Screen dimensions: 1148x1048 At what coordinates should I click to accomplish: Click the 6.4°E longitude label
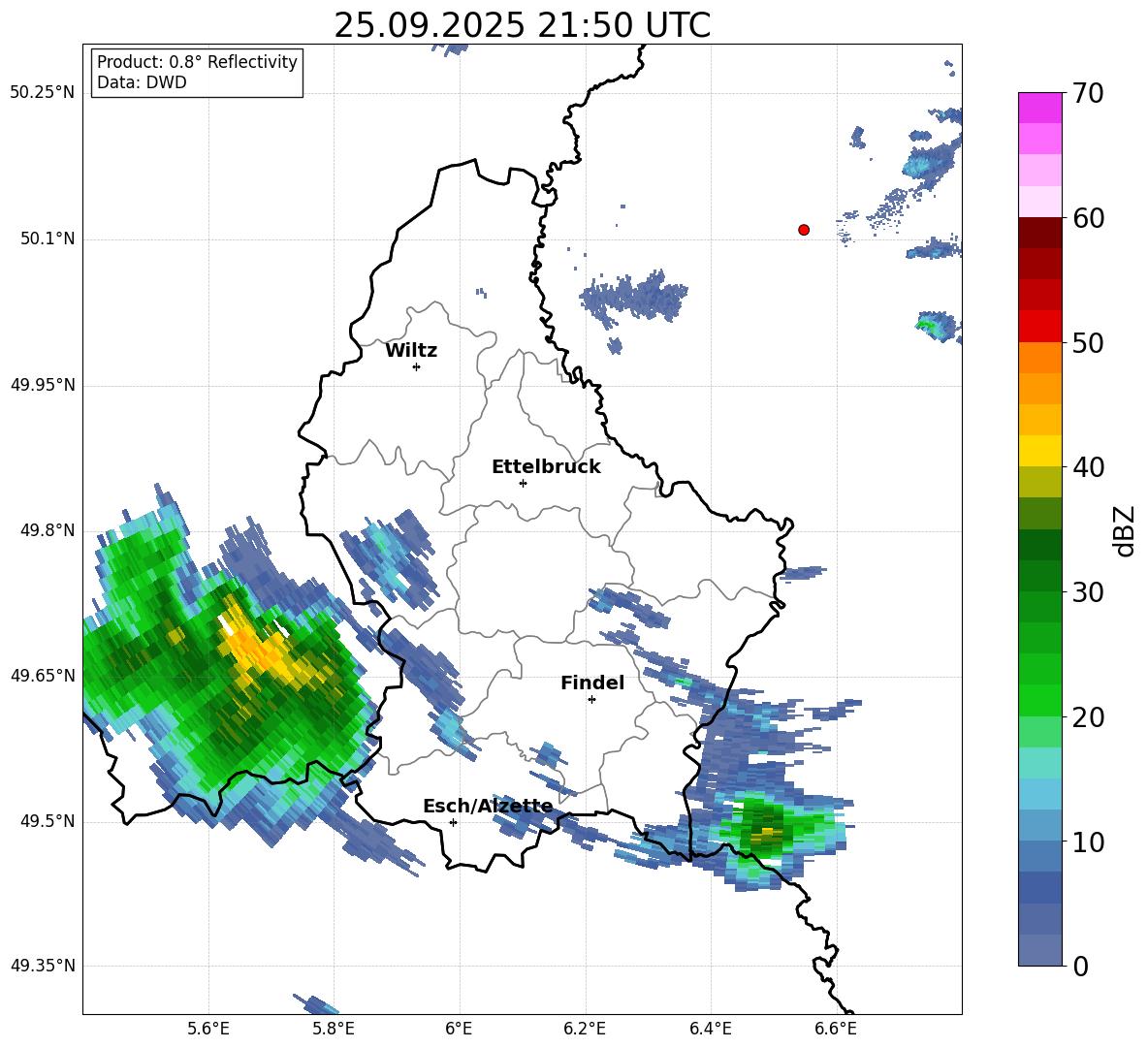click(710, 1029)
